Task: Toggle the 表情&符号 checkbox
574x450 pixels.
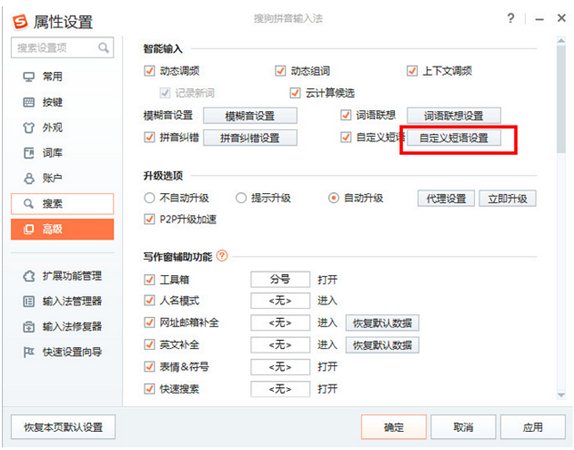Action: pos(149,367)
